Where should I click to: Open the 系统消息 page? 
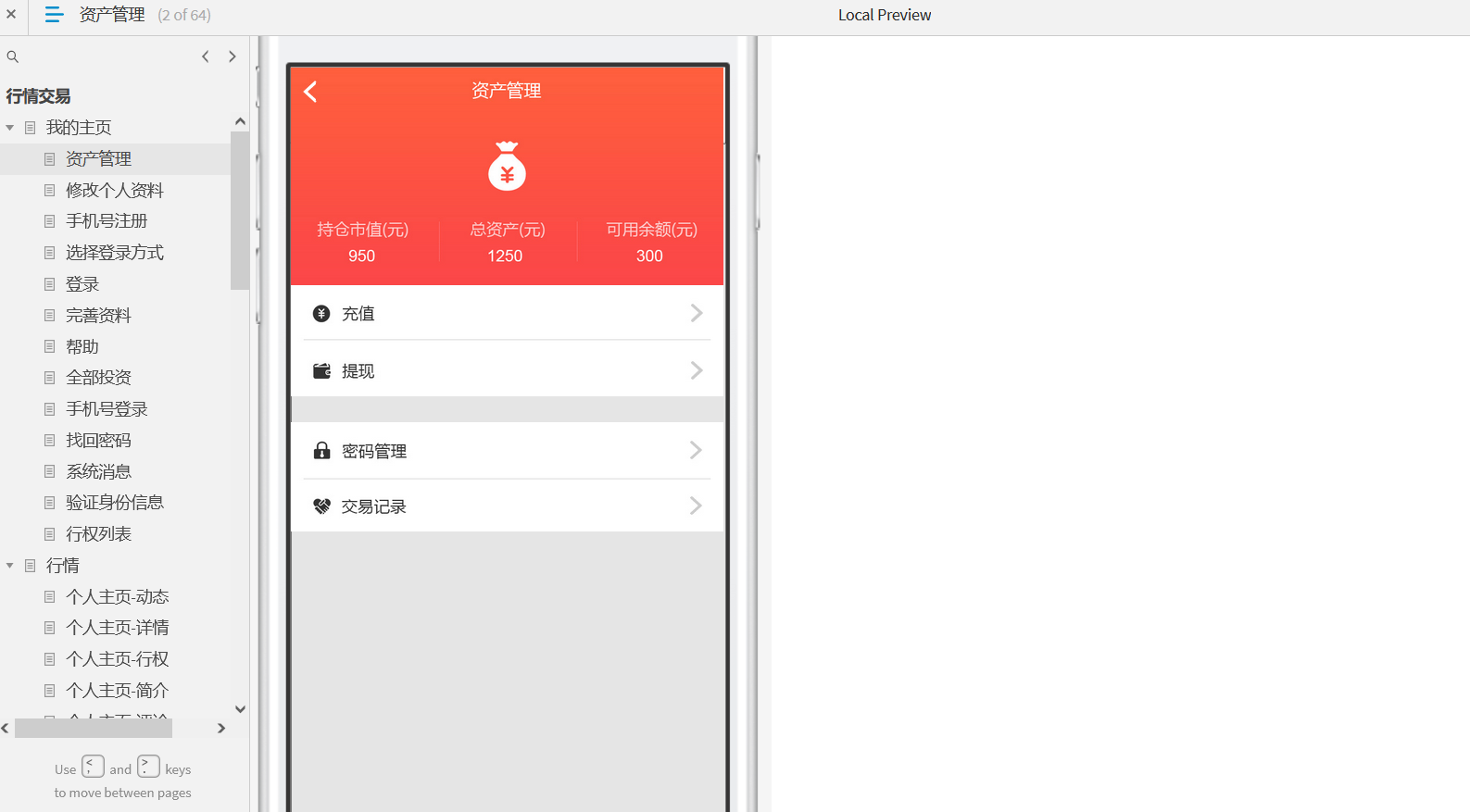click(x=98, y=472)
